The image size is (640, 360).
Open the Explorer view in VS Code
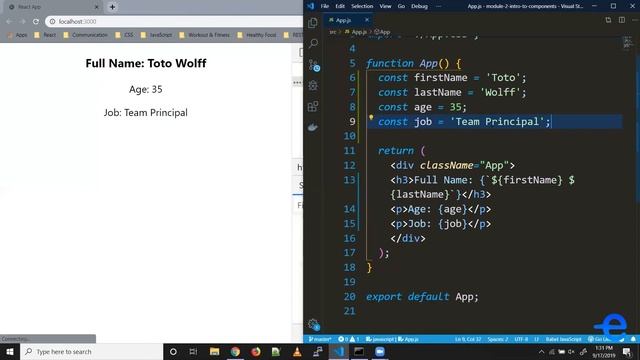click(313, 23)
